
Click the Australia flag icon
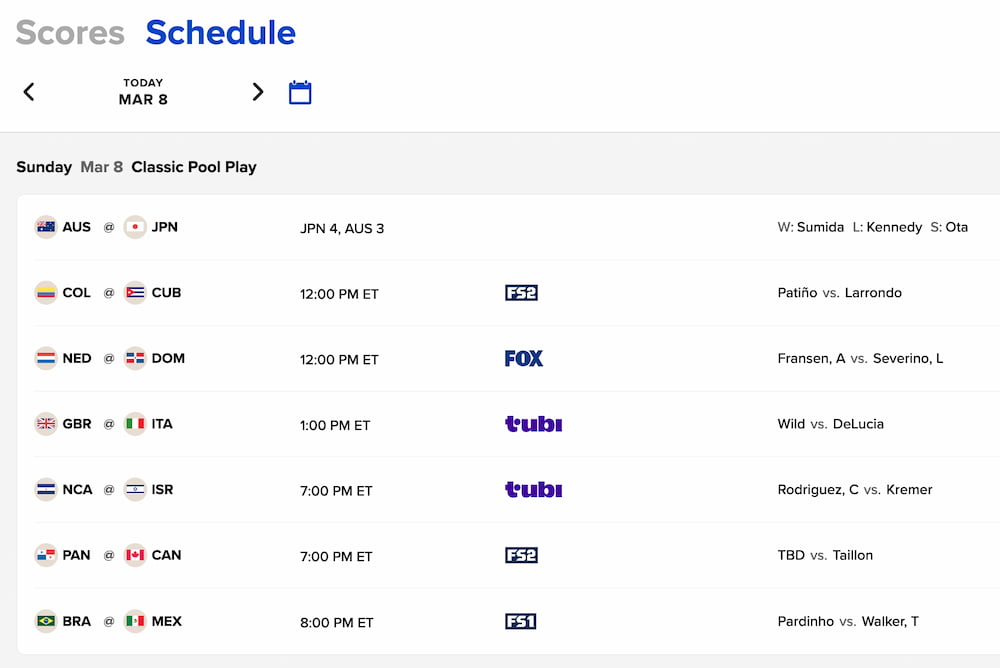46,227
